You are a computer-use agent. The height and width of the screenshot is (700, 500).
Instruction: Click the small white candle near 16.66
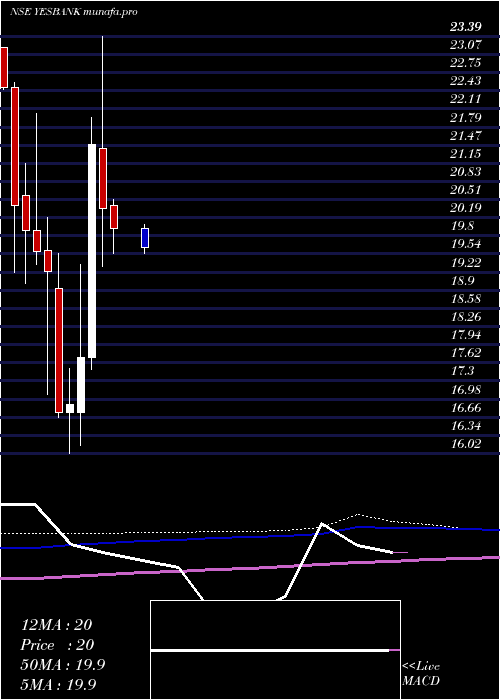(x=70, y=408)
